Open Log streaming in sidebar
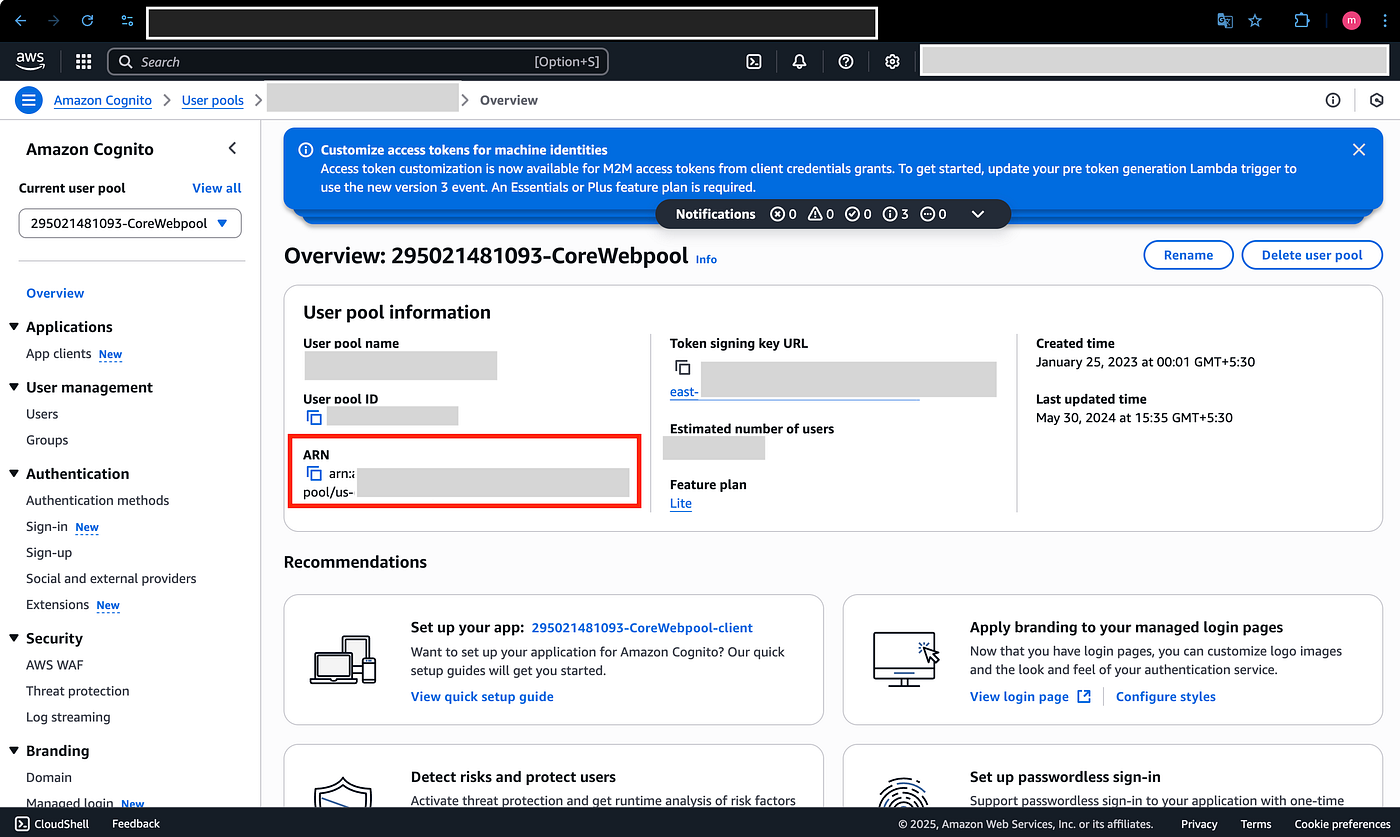1400x837 pixels. 68,717
